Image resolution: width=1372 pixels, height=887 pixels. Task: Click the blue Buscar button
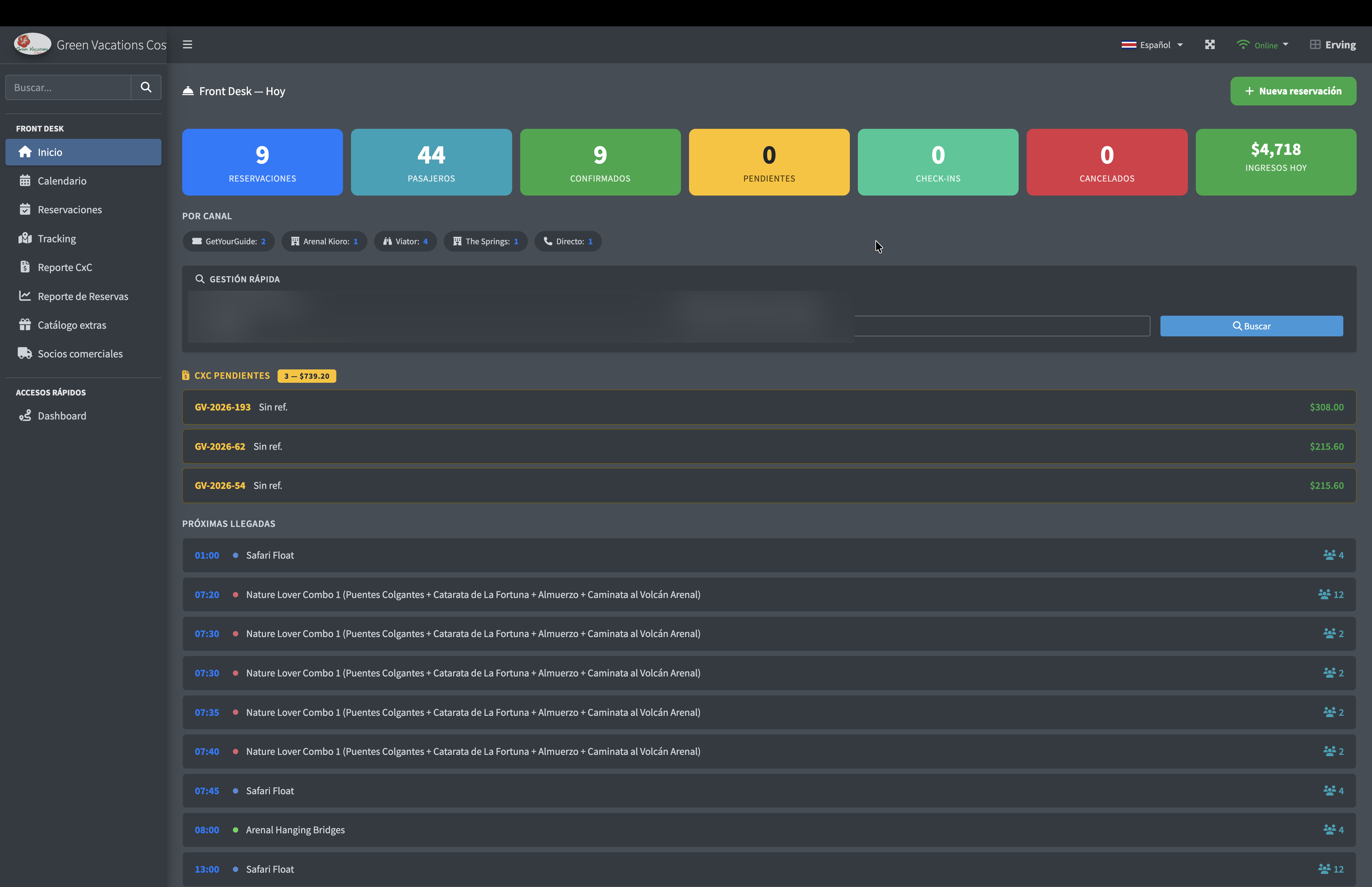coord(1251,326)
